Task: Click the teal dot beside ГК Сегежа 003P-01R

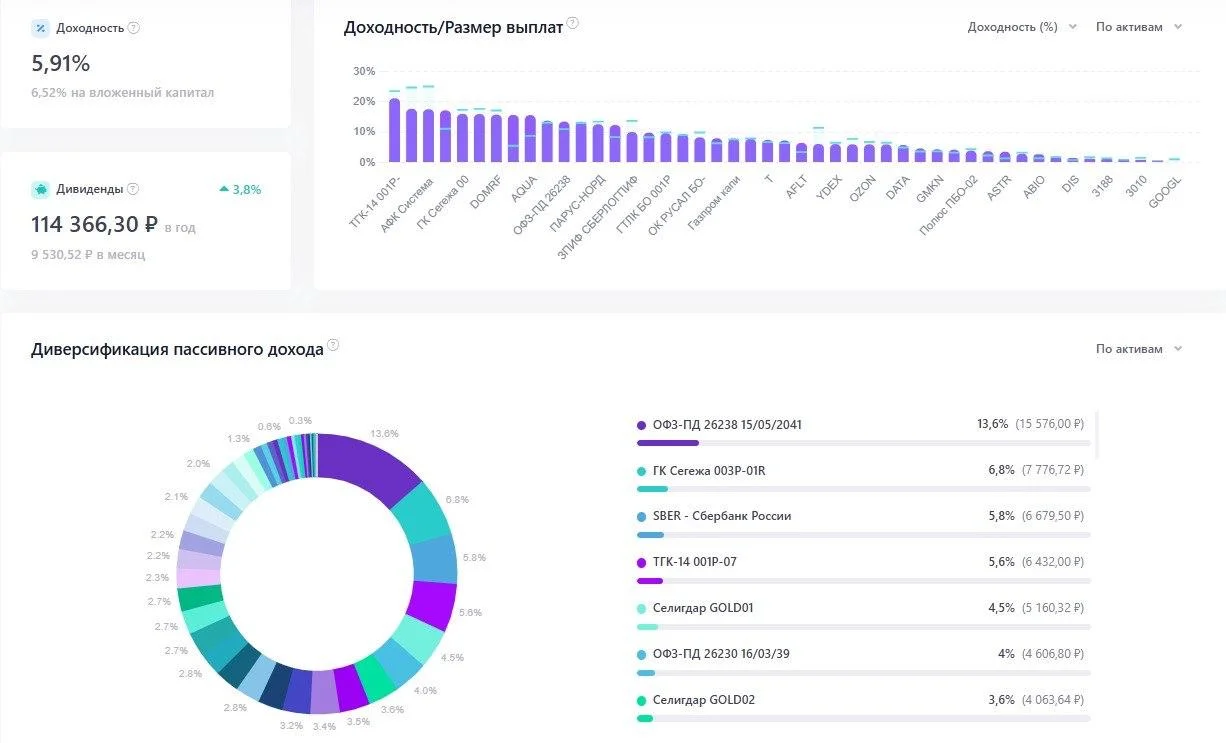Action: click(x=641, y=471)
